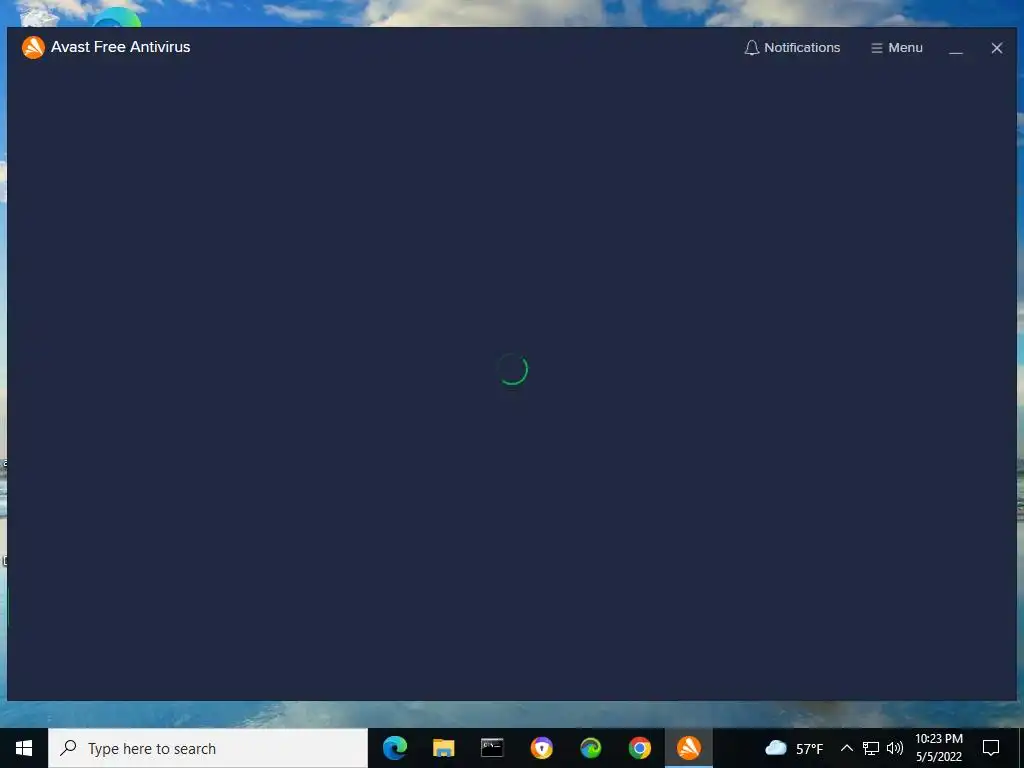Viewport: 1024px width, 768px height.
Task: Open File Explorer from the taskbar
Action: click(443, 748)
